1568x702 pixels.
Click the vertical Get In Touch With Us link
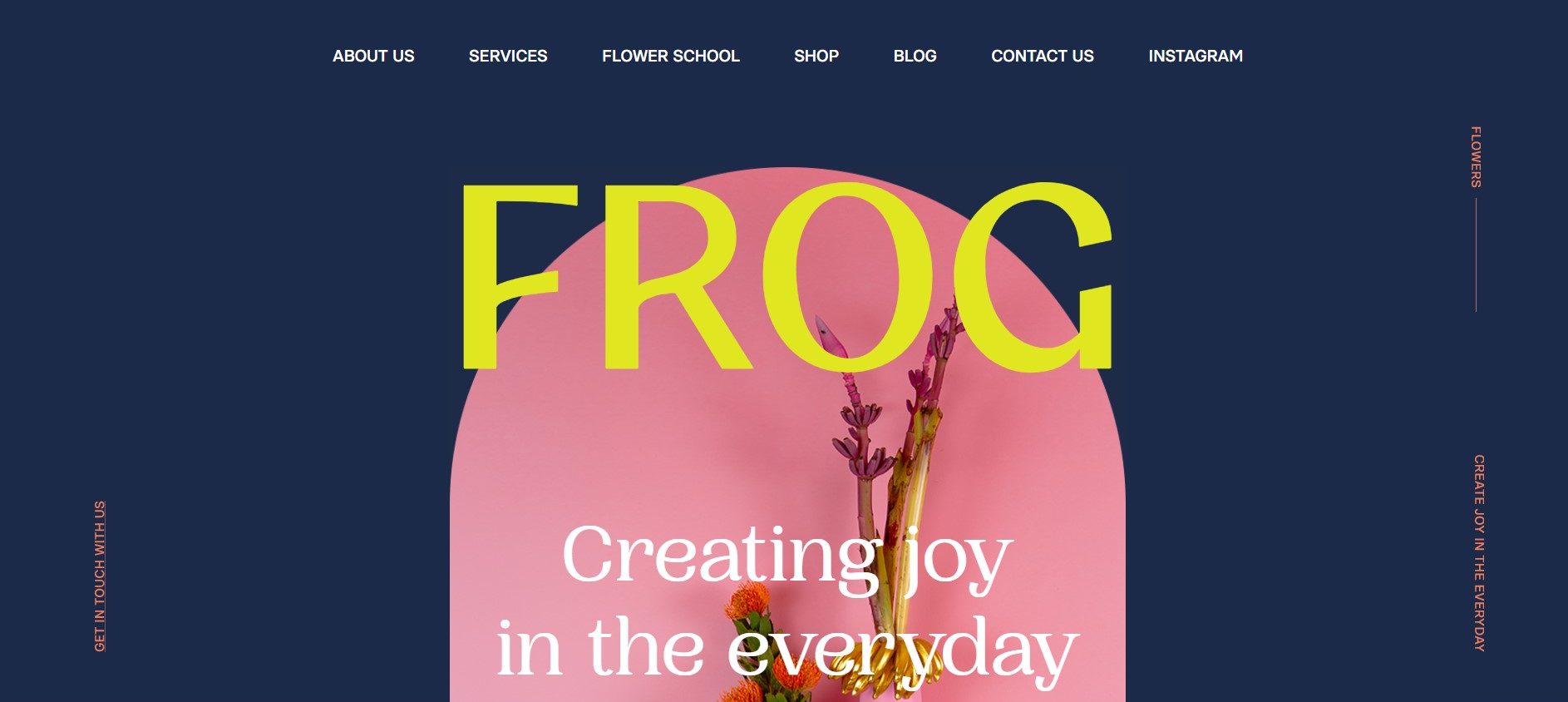click(100, 576)
